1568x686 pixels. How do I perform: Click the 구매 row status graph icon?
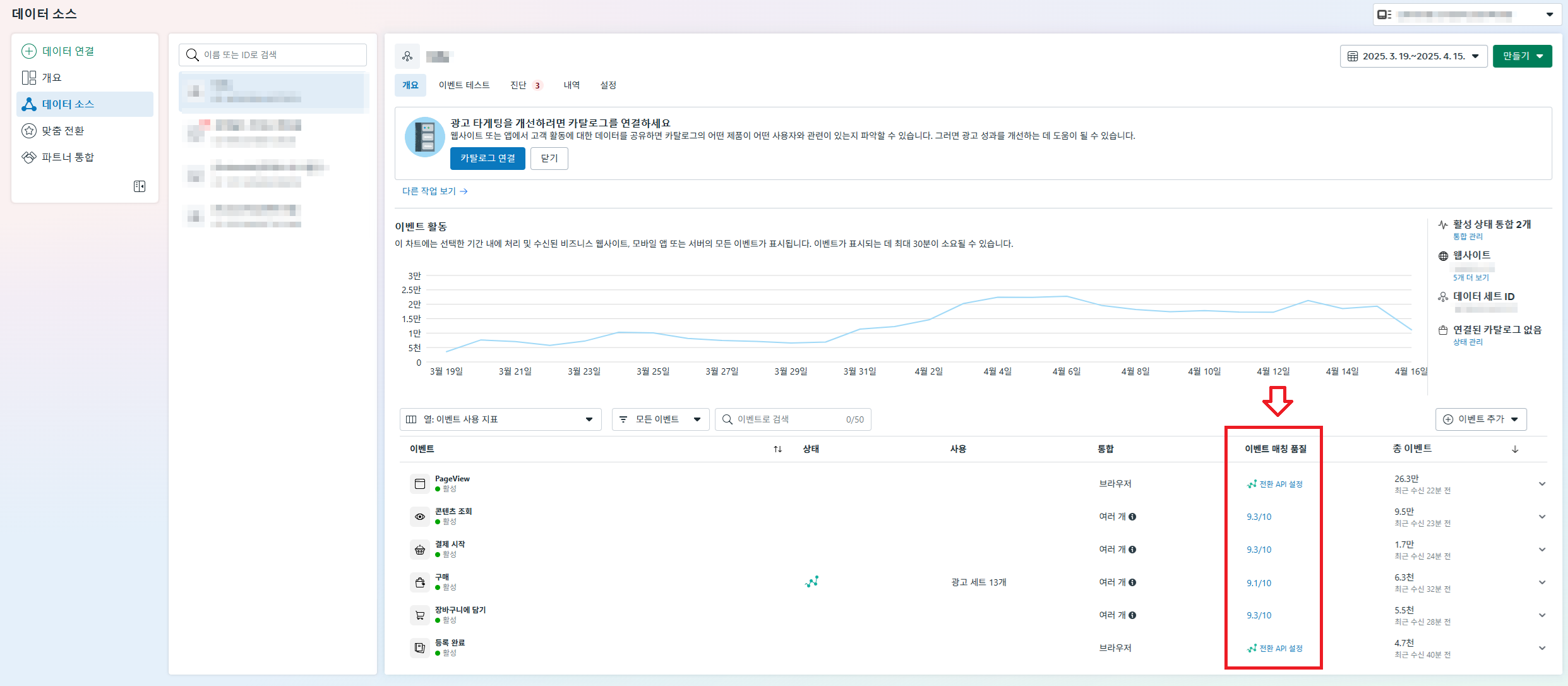pos(811,582)
